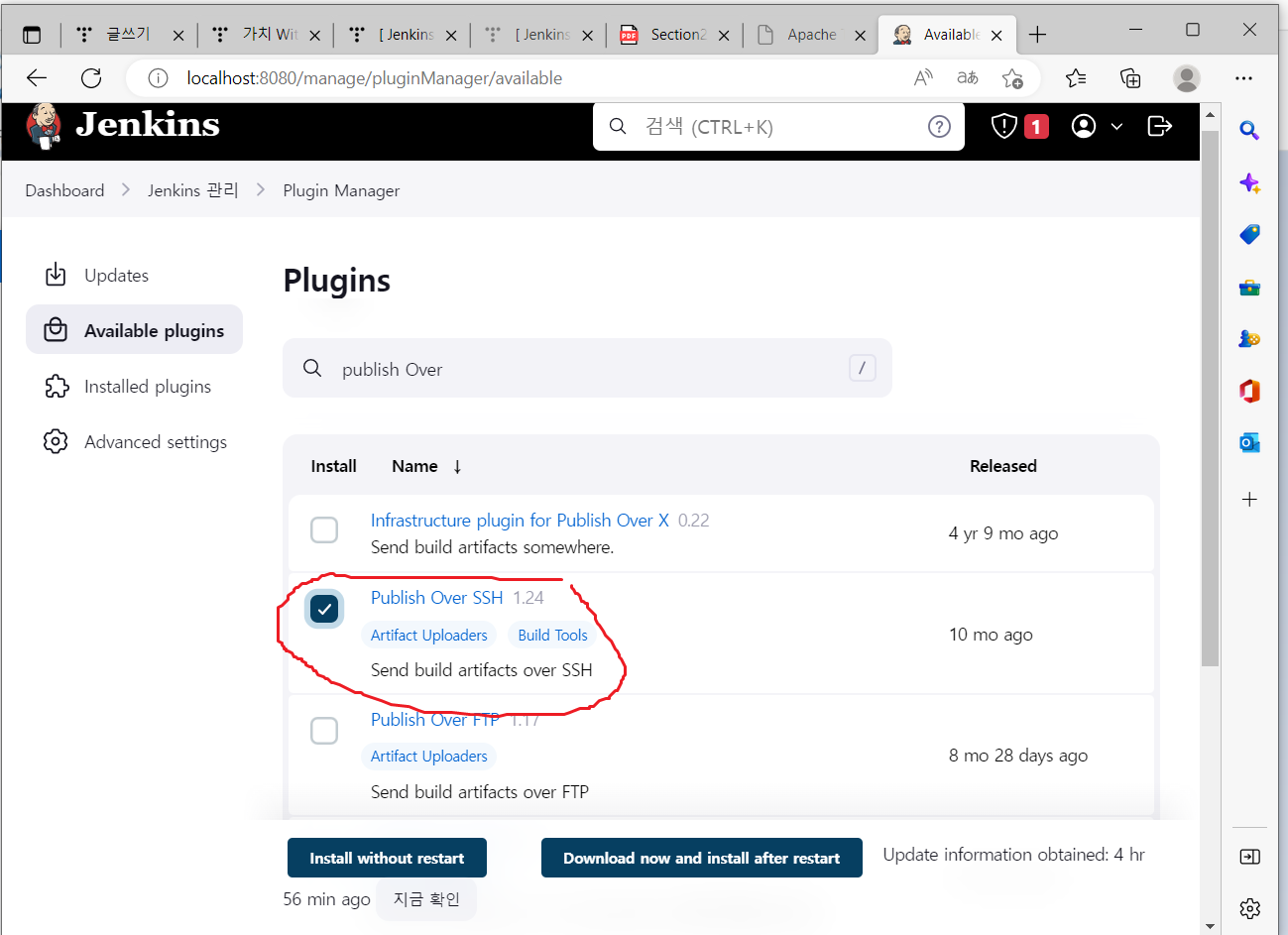The image size is (1288, 935).
Task: Check Infrastructure plugin for Publish Over X checkbox
Action: 324,530
